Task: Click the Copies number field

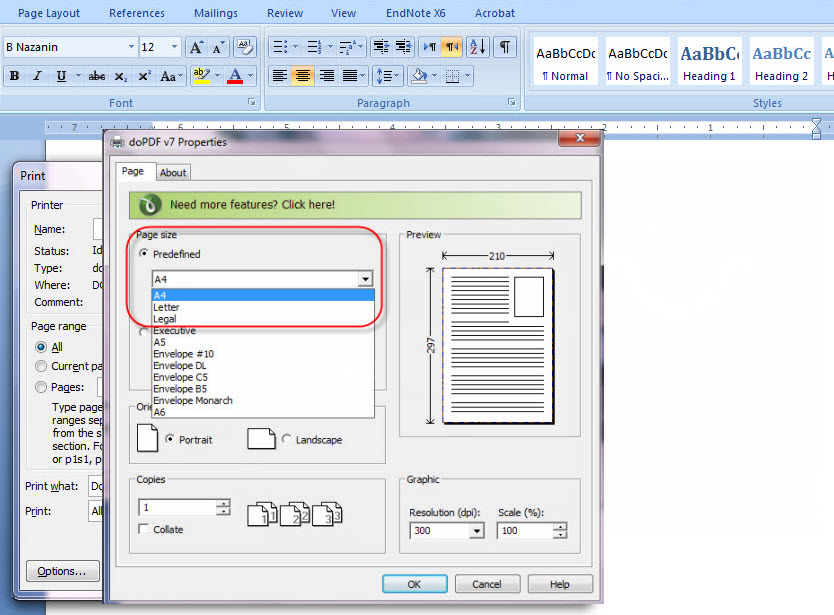Action: coord(177,507)
